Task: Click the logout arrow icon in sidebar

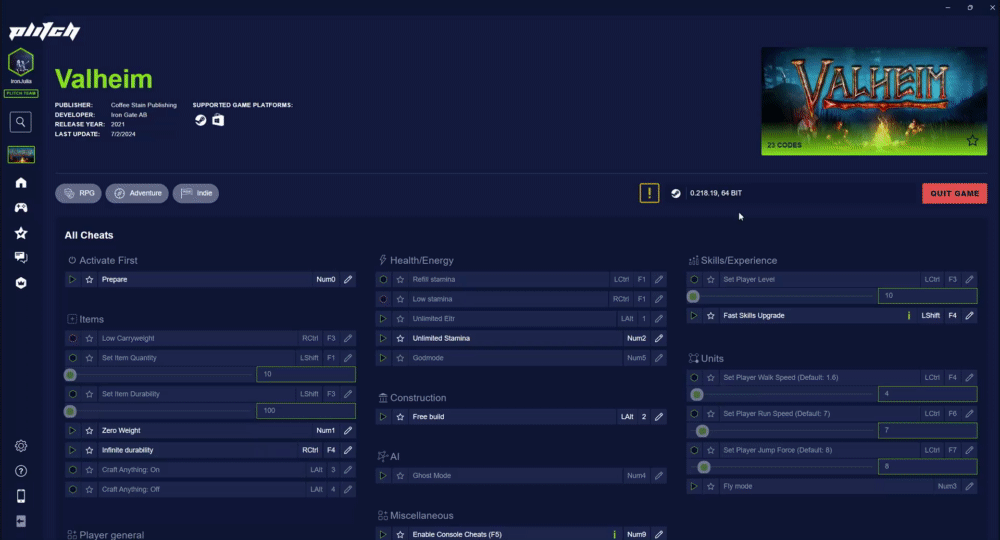Action: 21,521
